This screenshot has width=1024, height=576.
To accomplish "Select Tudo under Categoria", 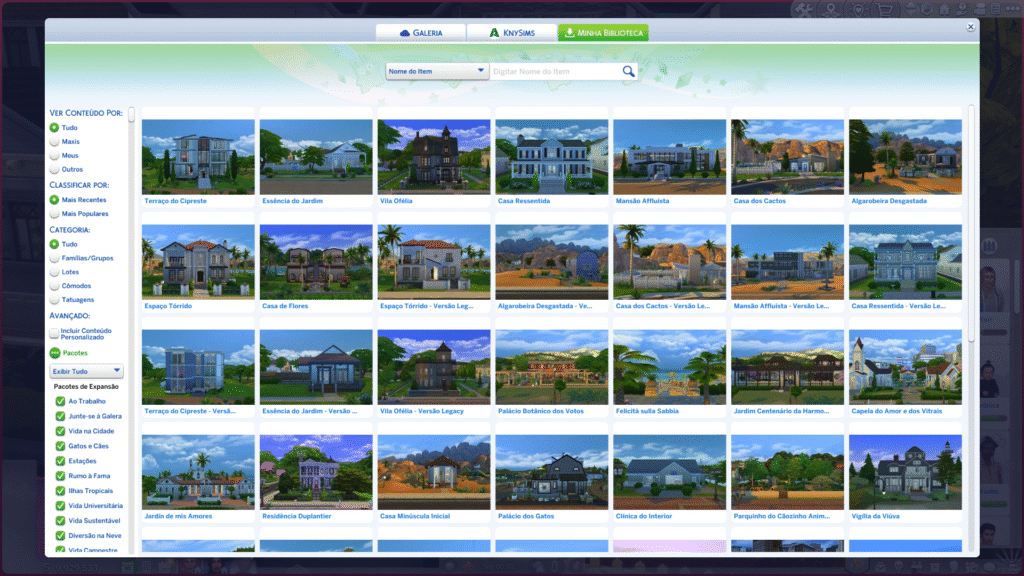I will click(54, 244).
